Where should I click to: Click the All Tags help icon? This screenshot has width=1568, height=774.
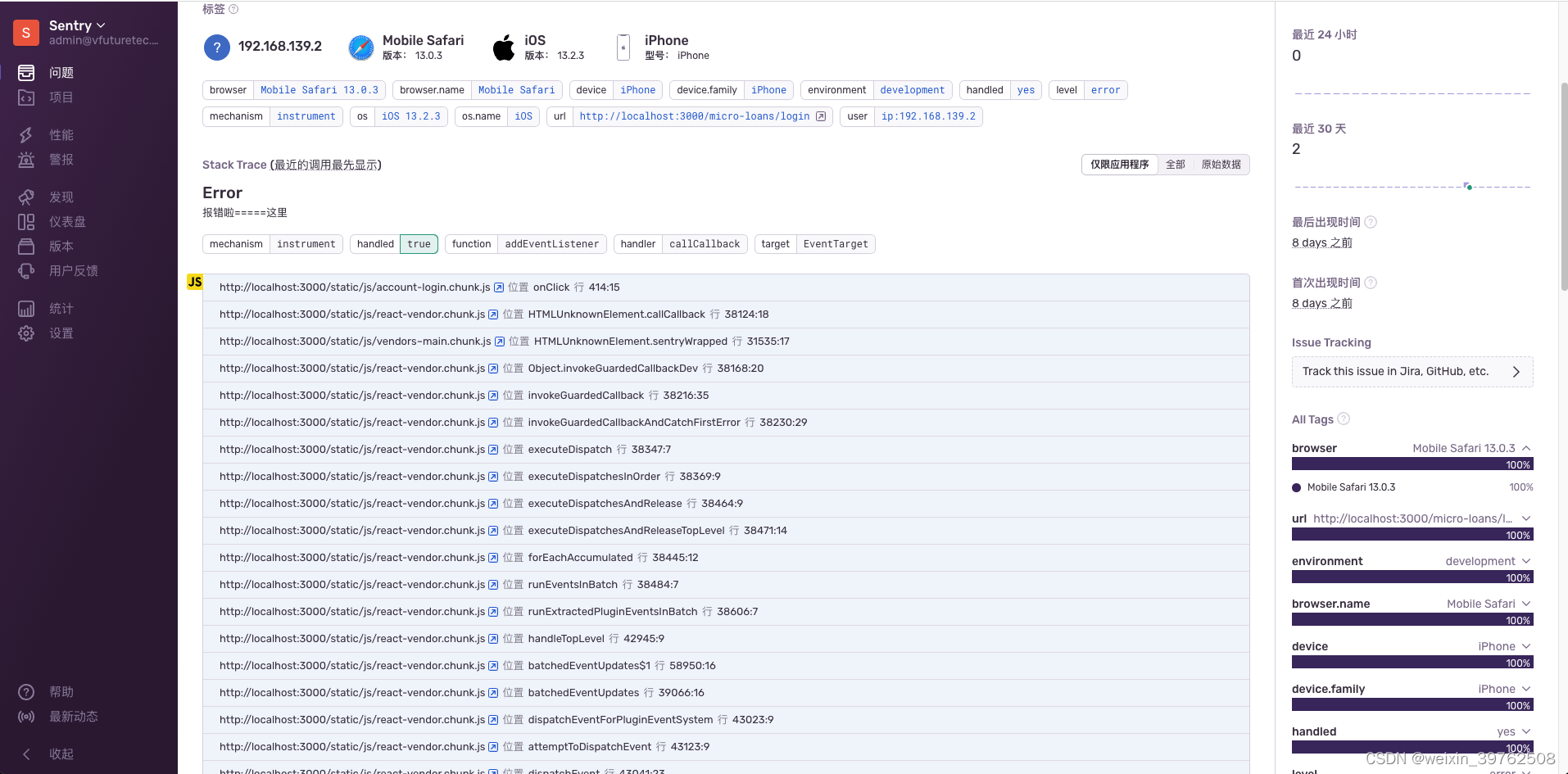point(1344,419)
